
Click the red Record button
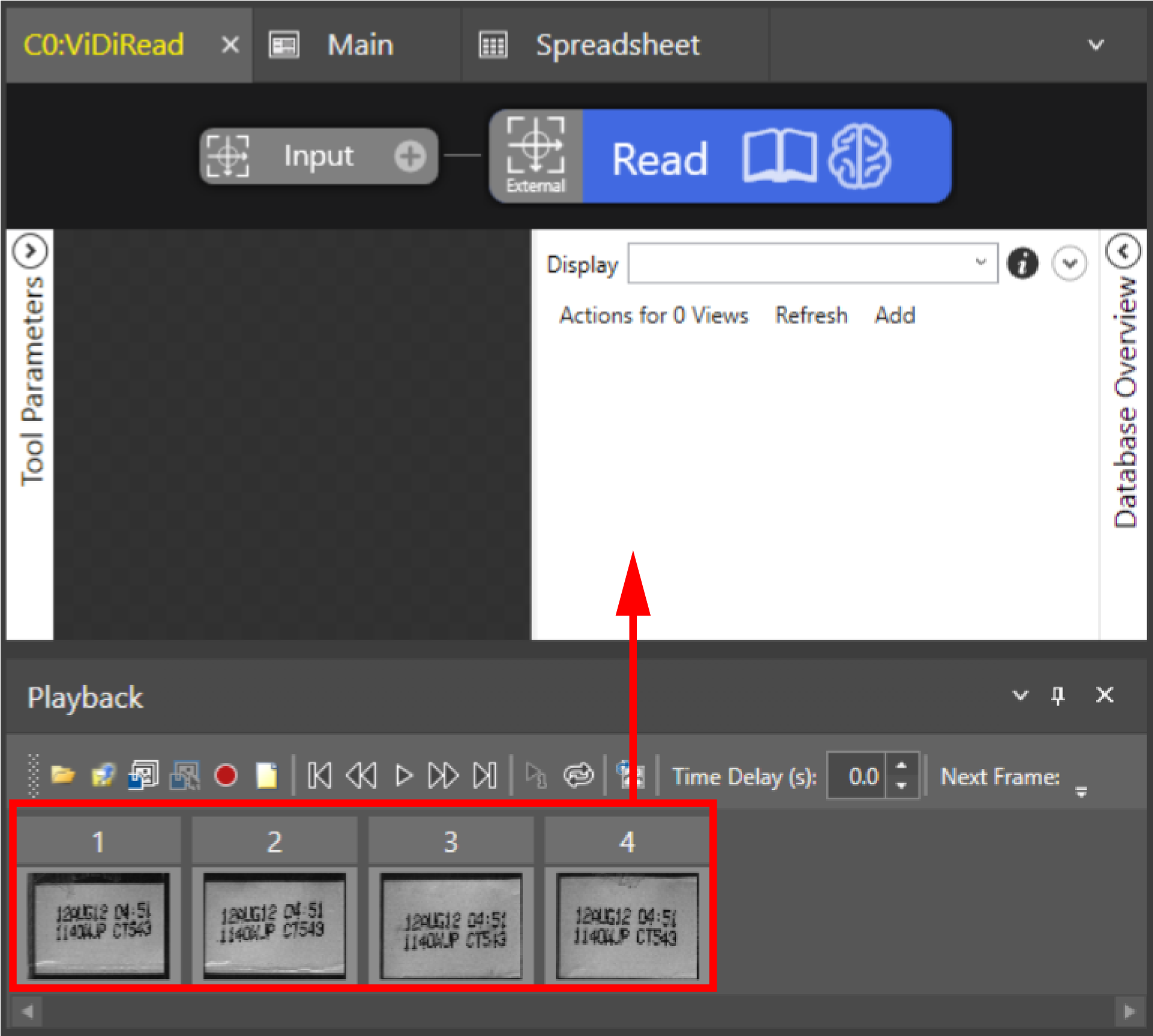(x=226, y=775)
